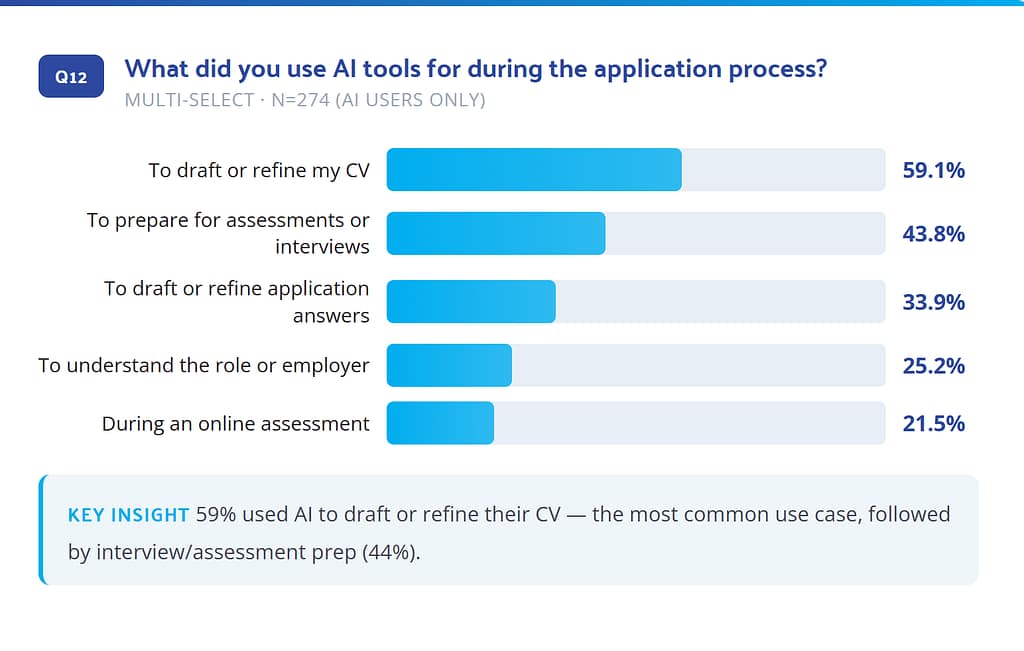Click the filled bar for application answers

[x=470, y=301]
